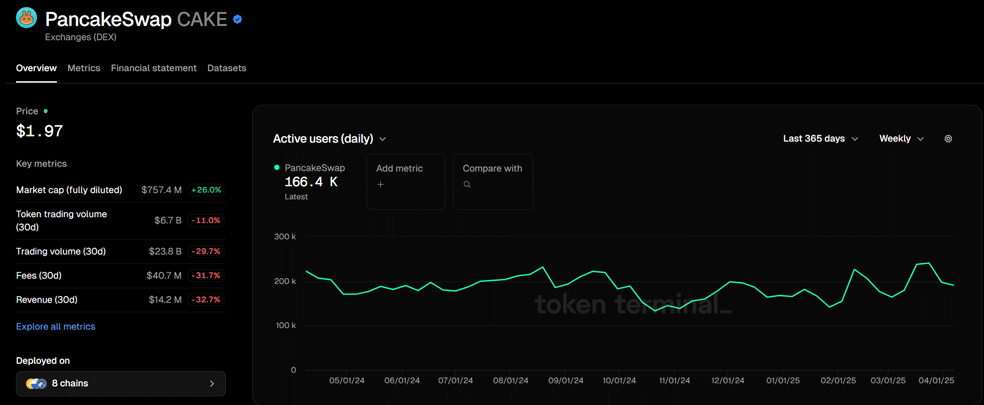984x405 pixels.
Task: Click the 166.4 K latest users value
Action: pos(311,183)
